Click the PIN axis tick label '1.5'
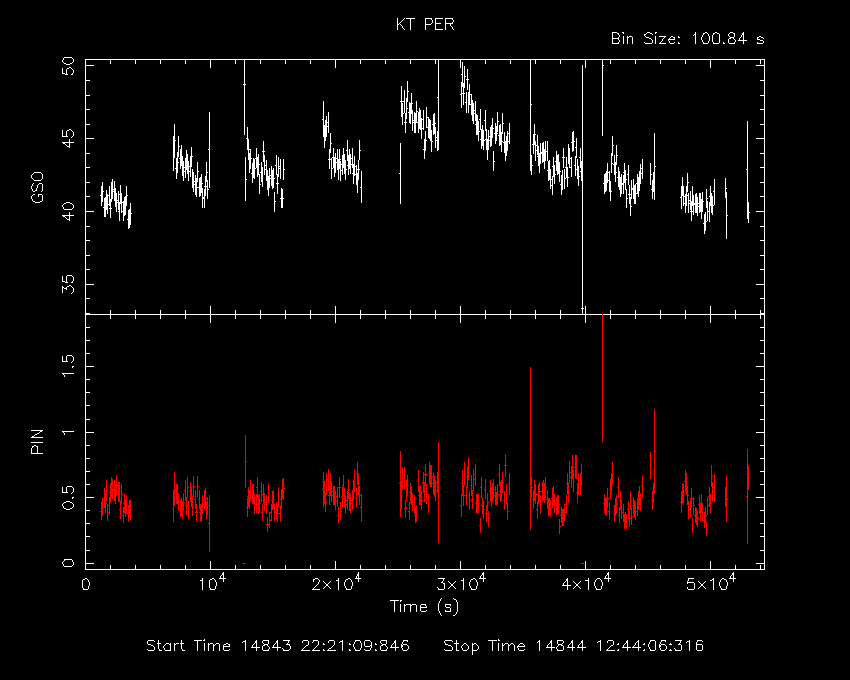This screenshot has width=850, height=680. click(x=68, y=367)
